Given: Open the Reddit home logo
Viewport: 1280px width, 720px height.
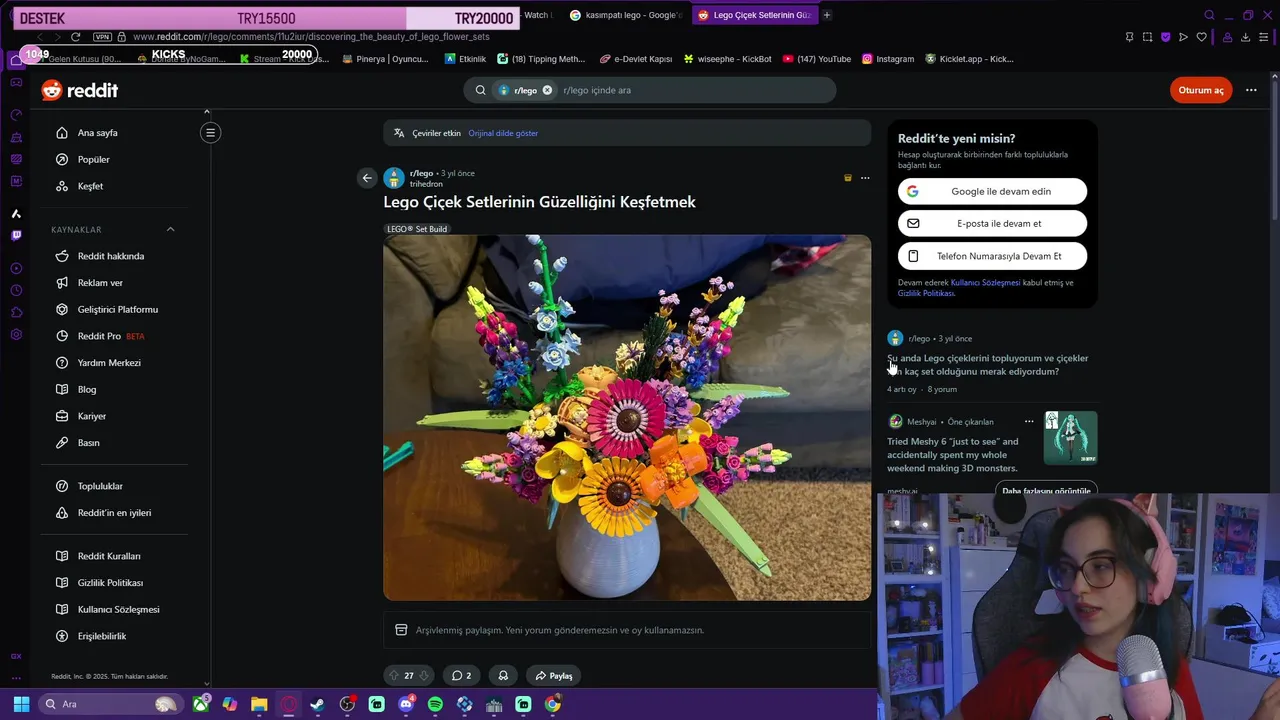Looking at the screenshot, I should click(80, 90).
